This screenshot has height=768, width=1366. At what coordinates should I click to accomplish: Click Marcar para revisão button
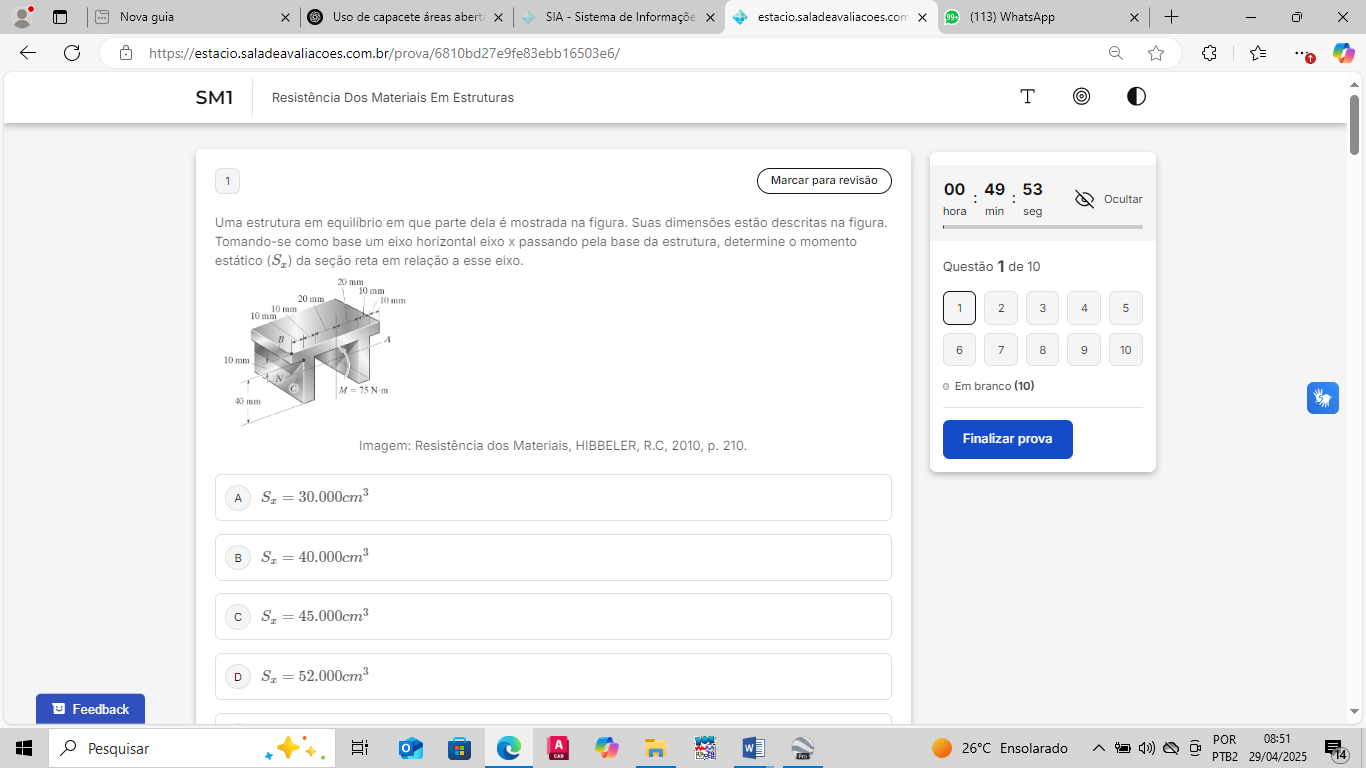click(823, 181)
